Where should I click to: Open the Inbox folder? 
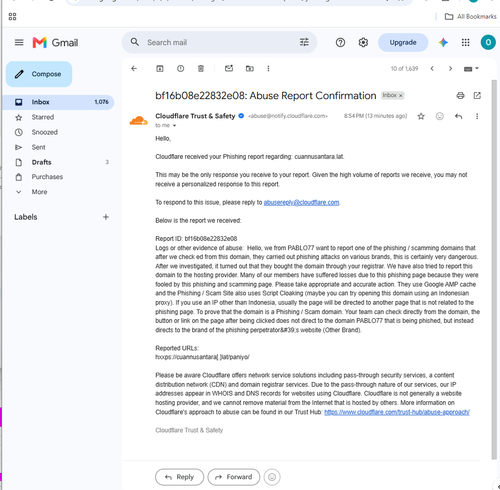point(58,102)
